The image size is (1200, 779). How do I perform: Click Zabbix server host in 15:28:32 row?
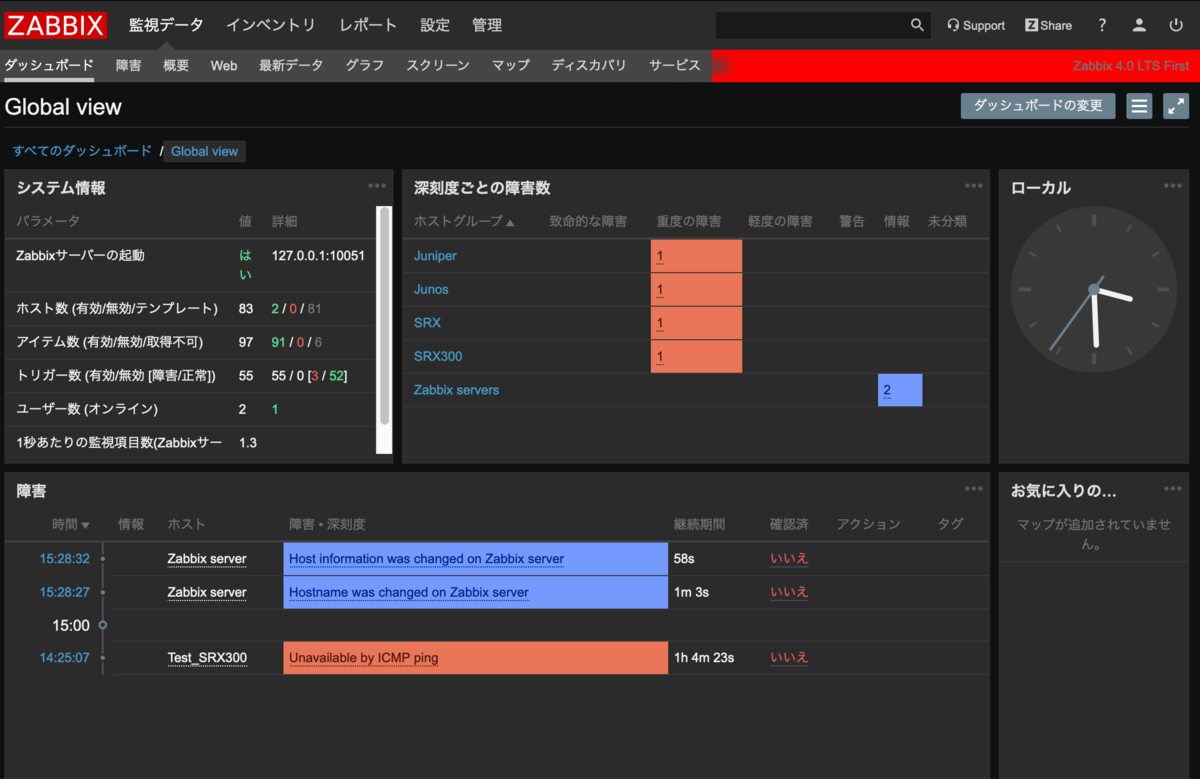point(207,559)
